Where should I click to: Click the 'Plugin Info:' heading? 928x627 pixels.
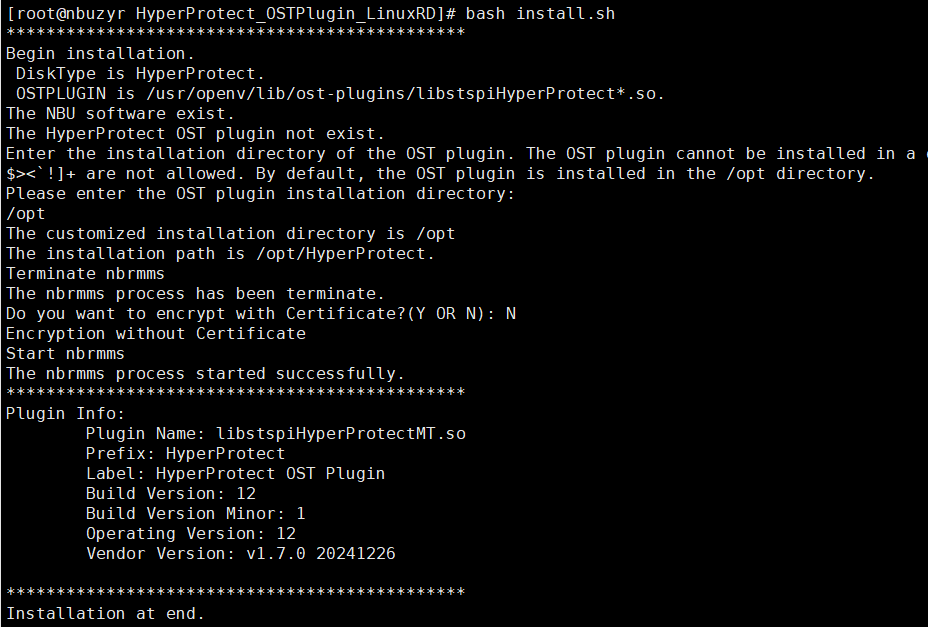[x=65, y=413]
